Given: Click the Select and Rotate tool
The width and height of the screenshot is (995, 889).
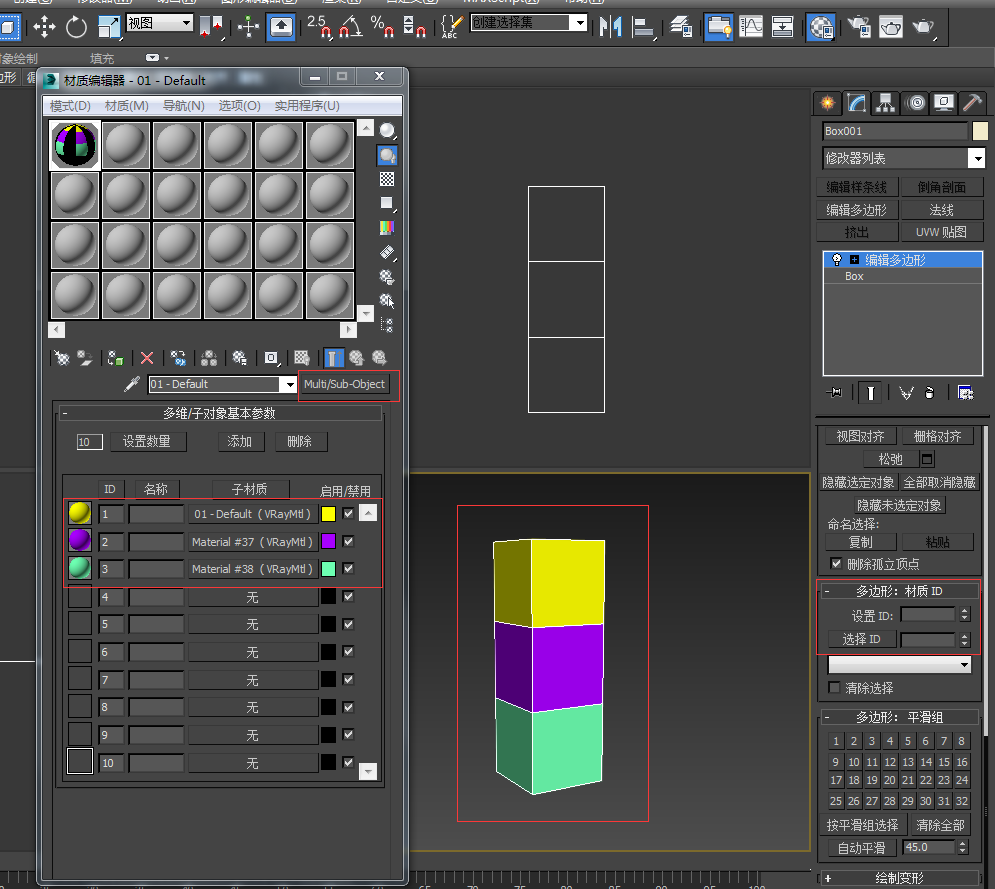Looking at the screenshot, I should click(x=76, y=27).
